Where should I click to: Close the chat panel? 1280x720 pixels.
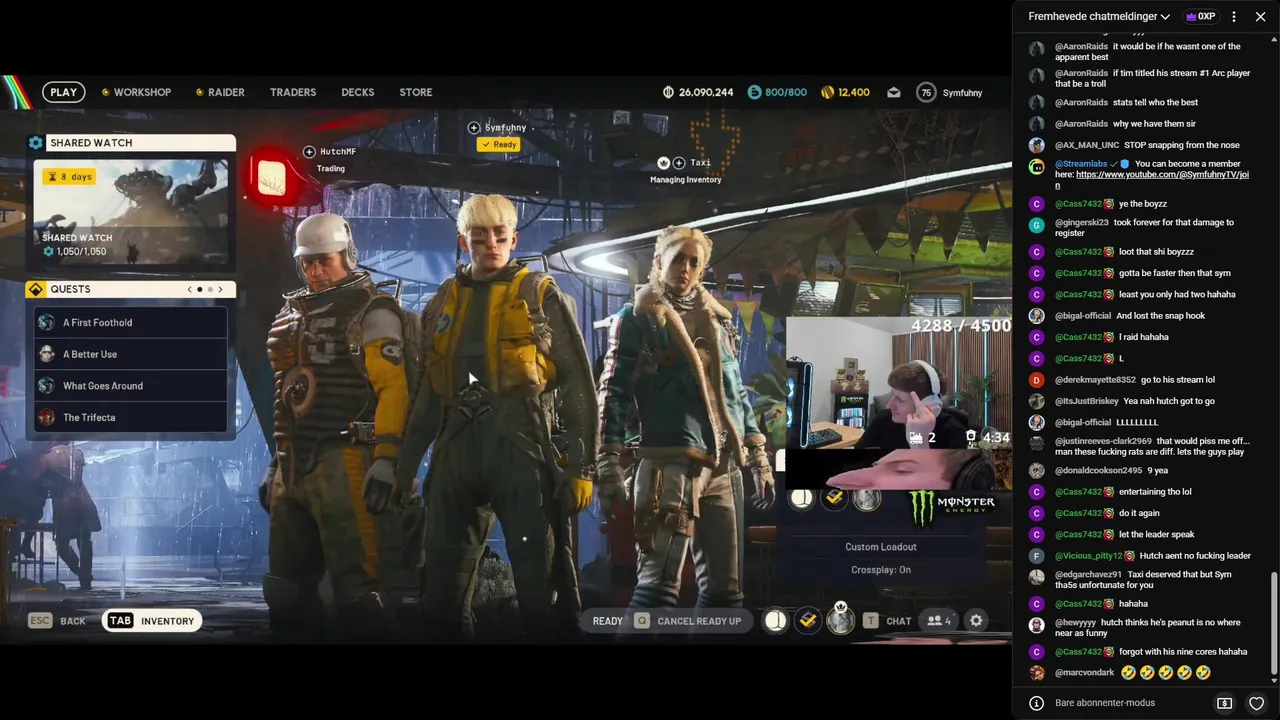coord(1260,16)
